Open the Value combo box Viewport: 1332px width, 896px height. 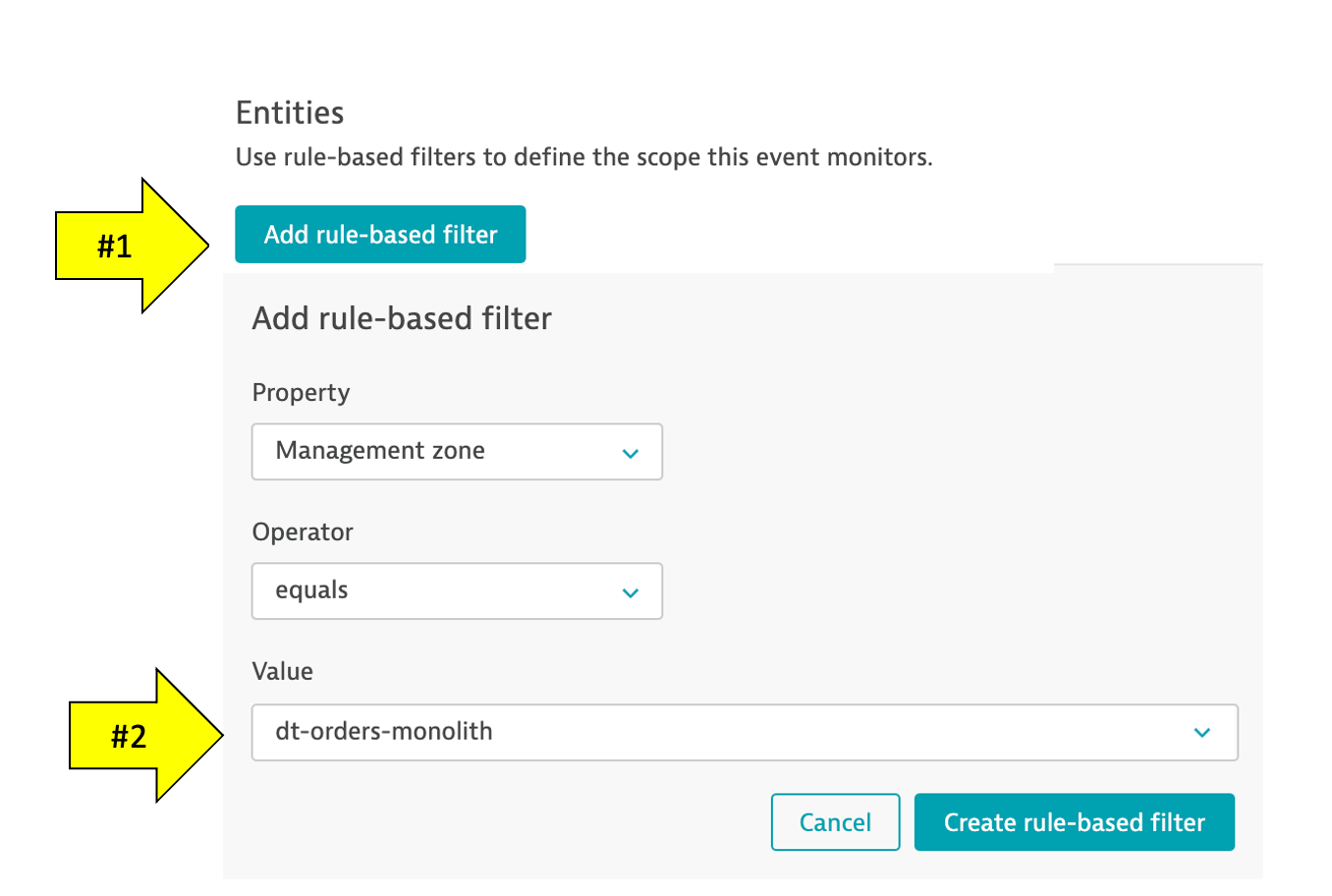coord(744,732)
